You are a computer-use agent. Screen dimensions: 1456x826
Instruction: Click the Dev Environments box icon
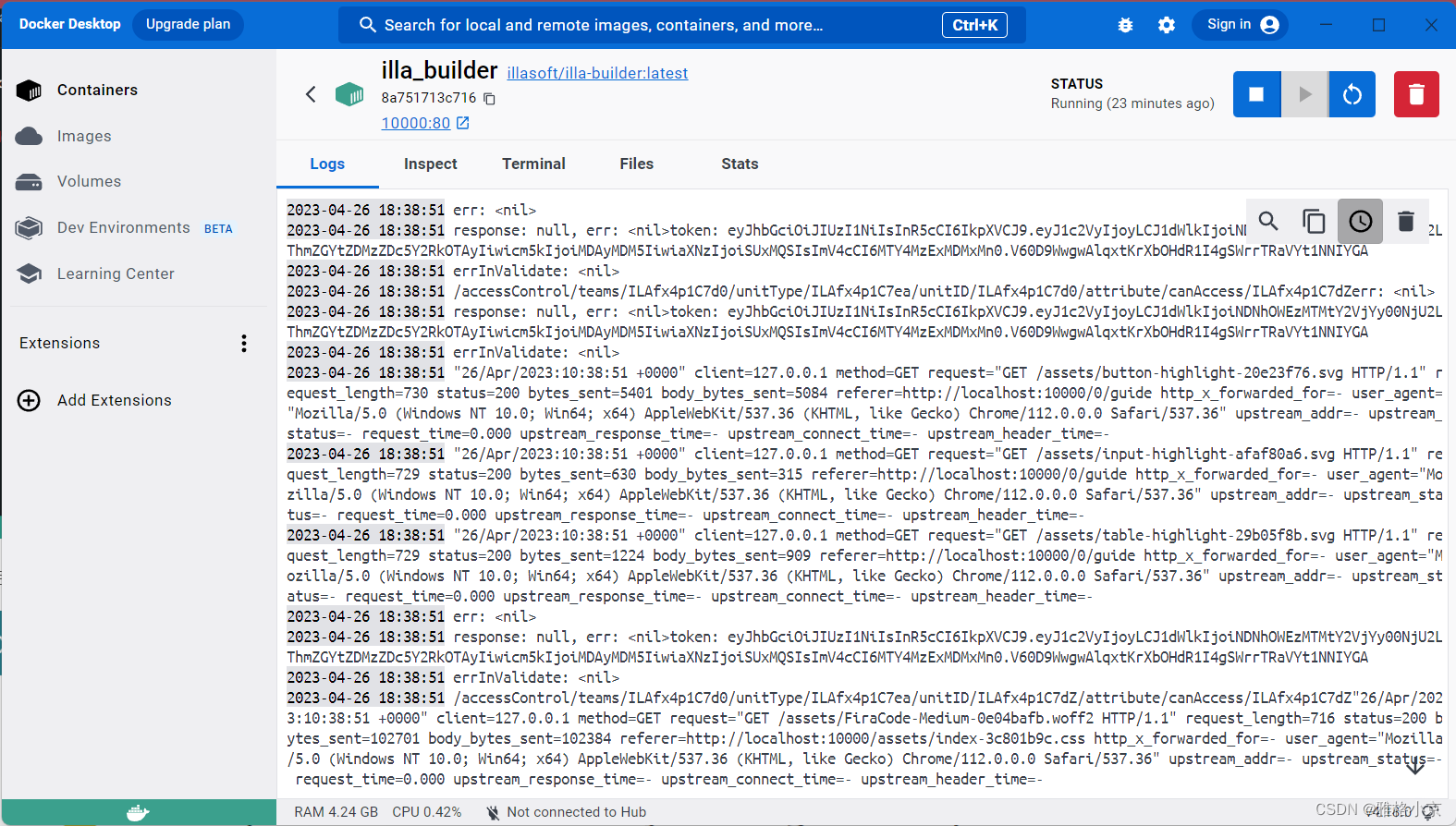(29, 227)
